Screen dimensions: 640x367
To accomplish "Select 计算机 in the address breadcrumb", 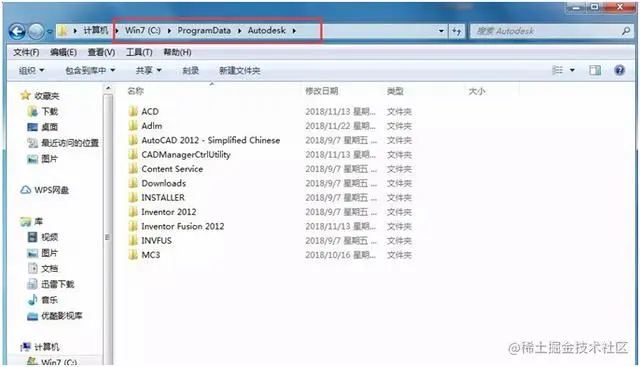I will pyautogui.click(x=96, y=30).
